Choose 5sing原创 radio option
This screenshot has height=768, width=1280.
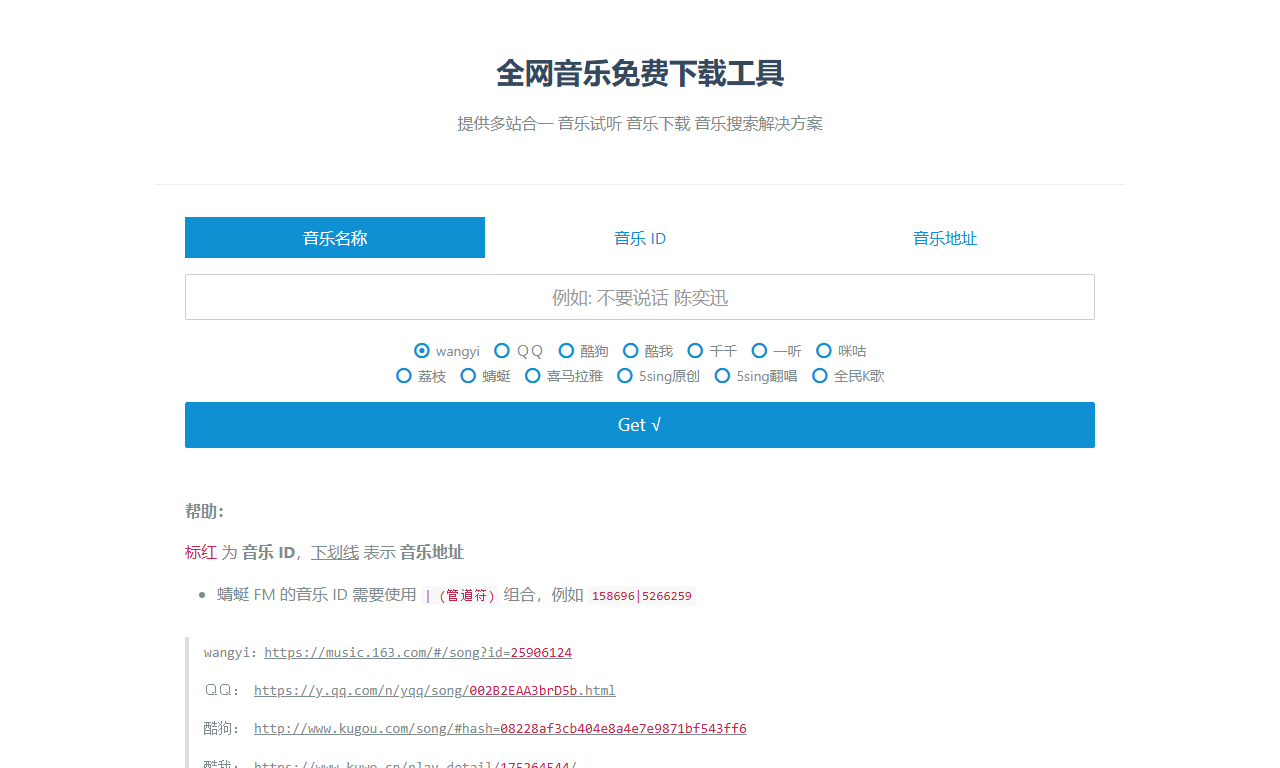click(x=659, y=376)
